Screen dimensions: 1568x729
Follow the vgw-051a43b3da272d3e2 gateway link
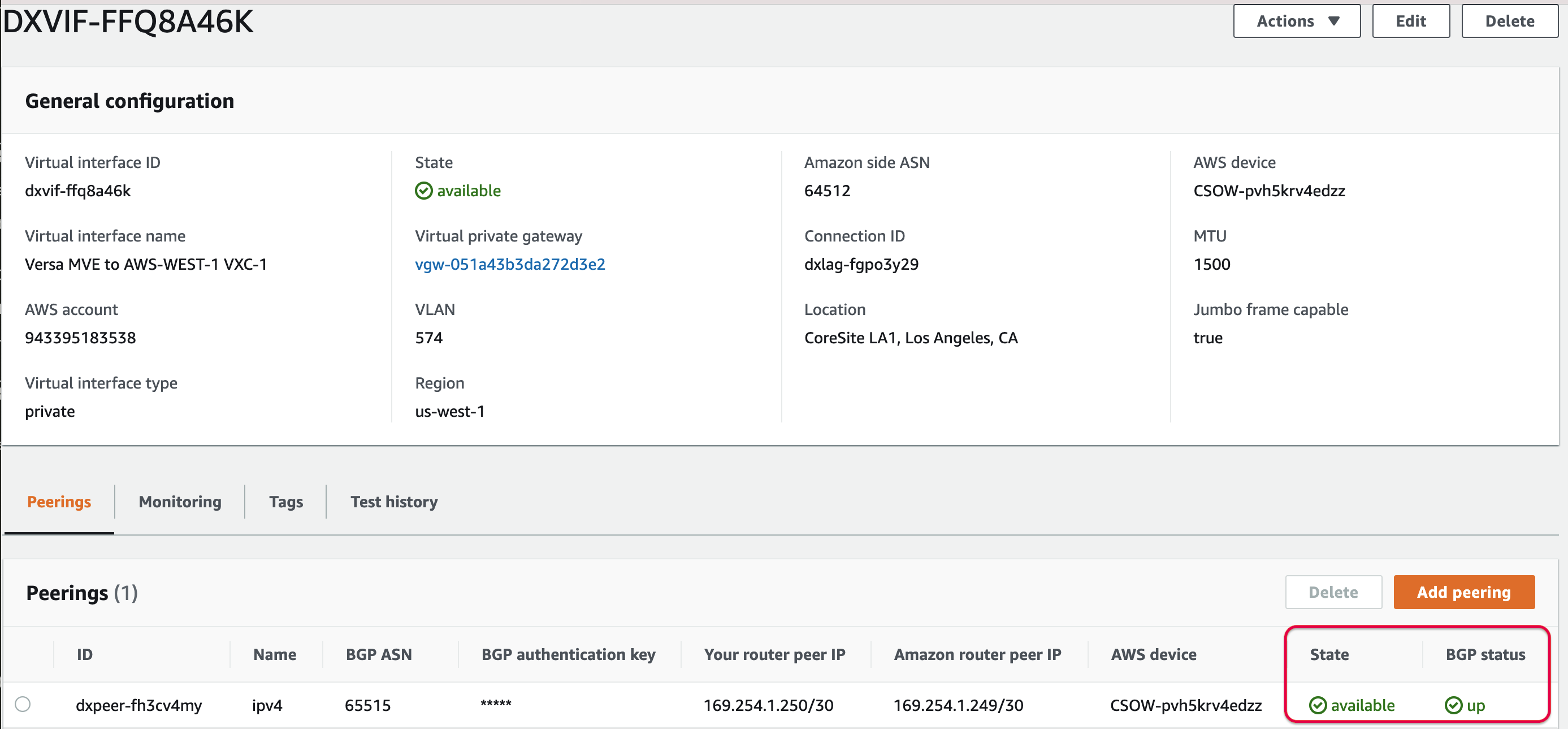pos(510,264)
